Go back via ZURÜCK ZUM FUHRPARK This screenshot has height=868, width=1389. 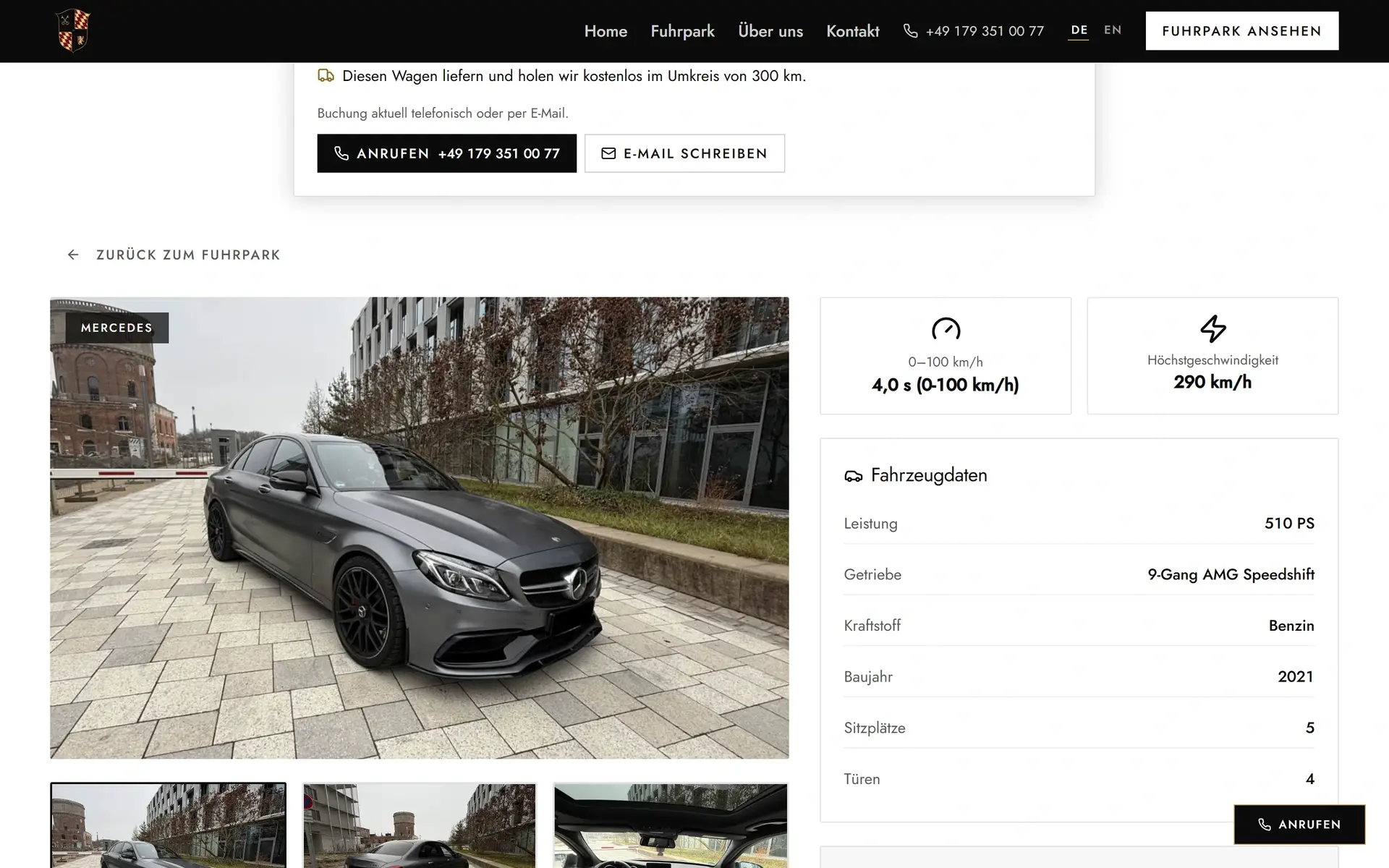[174, 255]
